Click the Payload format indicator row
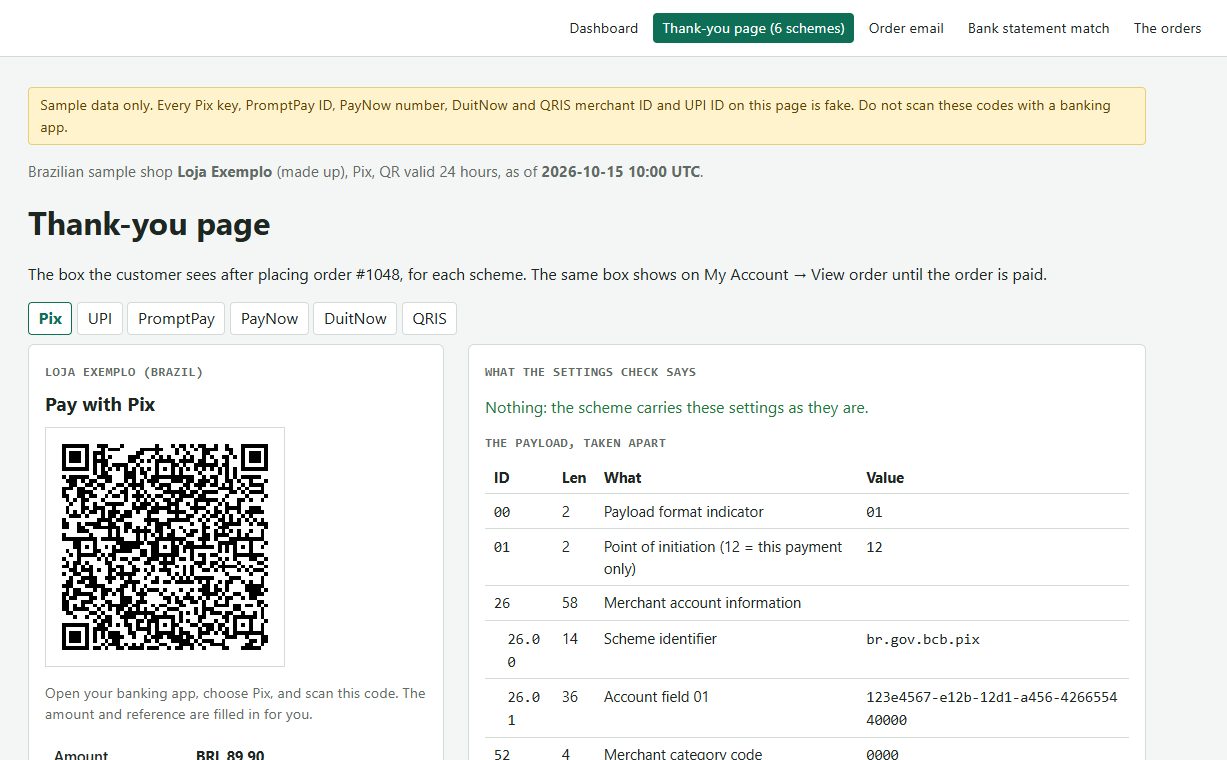 point(807,512)
